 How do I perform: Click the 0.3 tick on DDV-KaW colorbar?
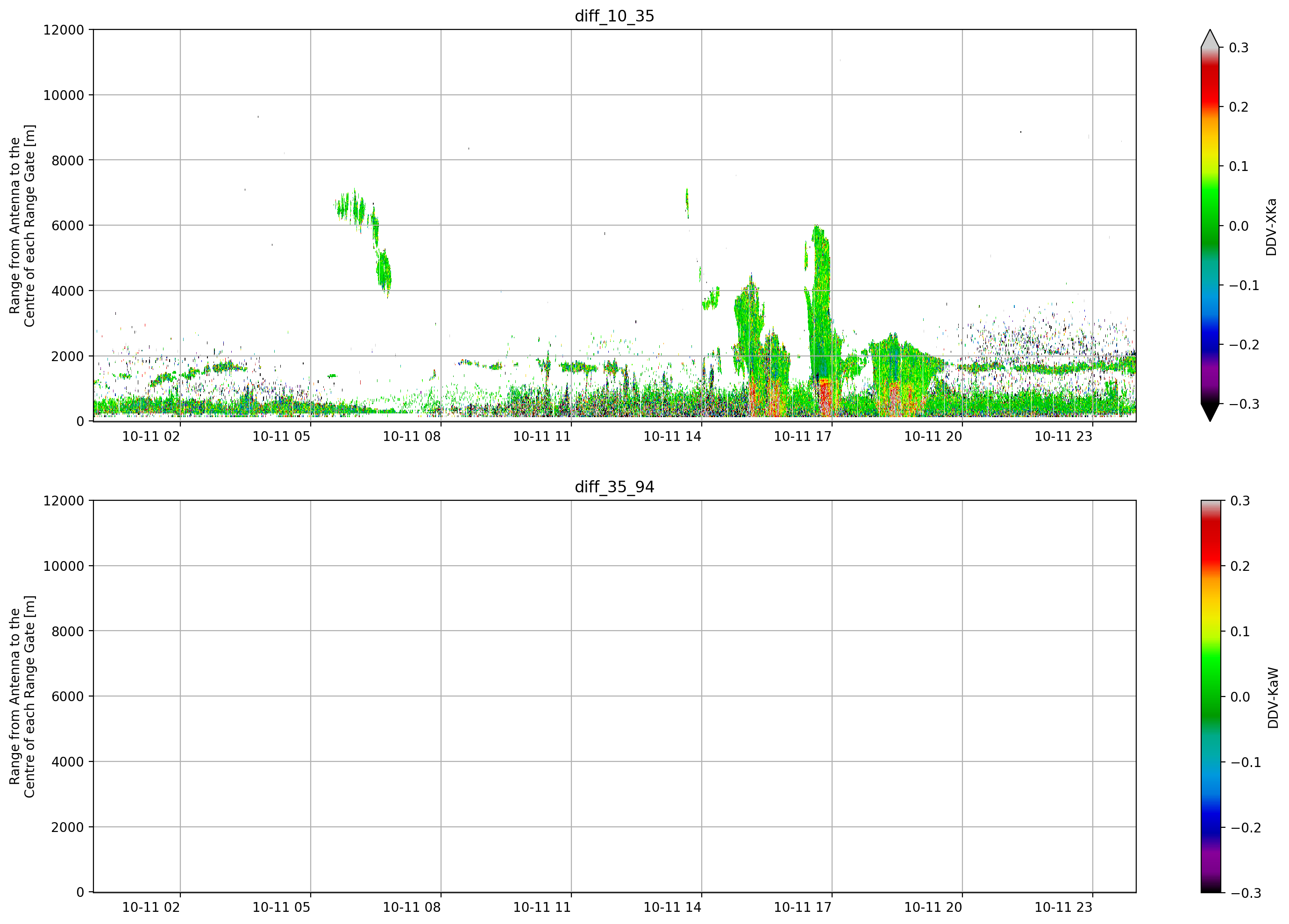coord(1240,501)
